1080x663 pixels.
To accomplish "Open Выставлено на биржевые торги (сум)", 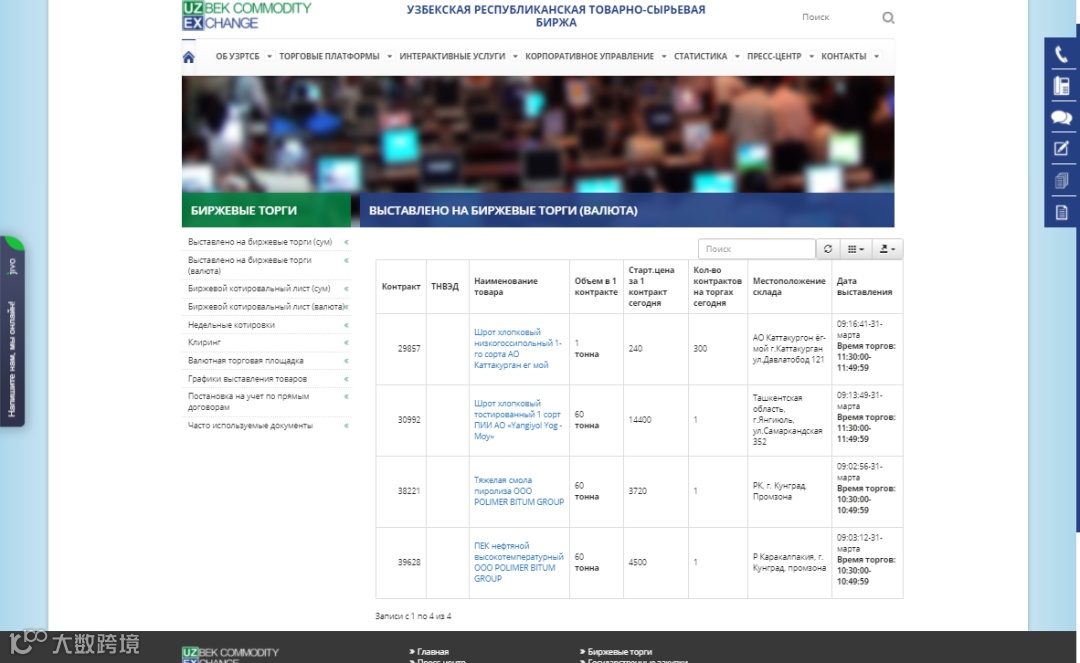I will pos(260,242).
